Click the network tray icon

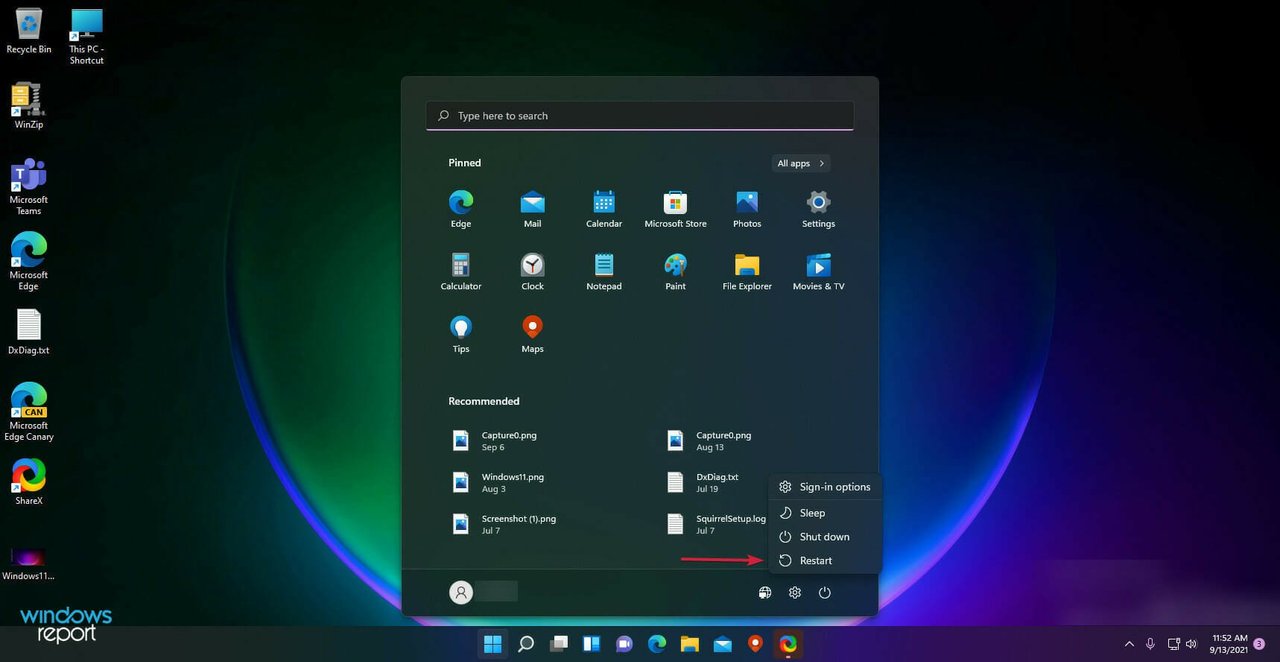pos(1173,644)
